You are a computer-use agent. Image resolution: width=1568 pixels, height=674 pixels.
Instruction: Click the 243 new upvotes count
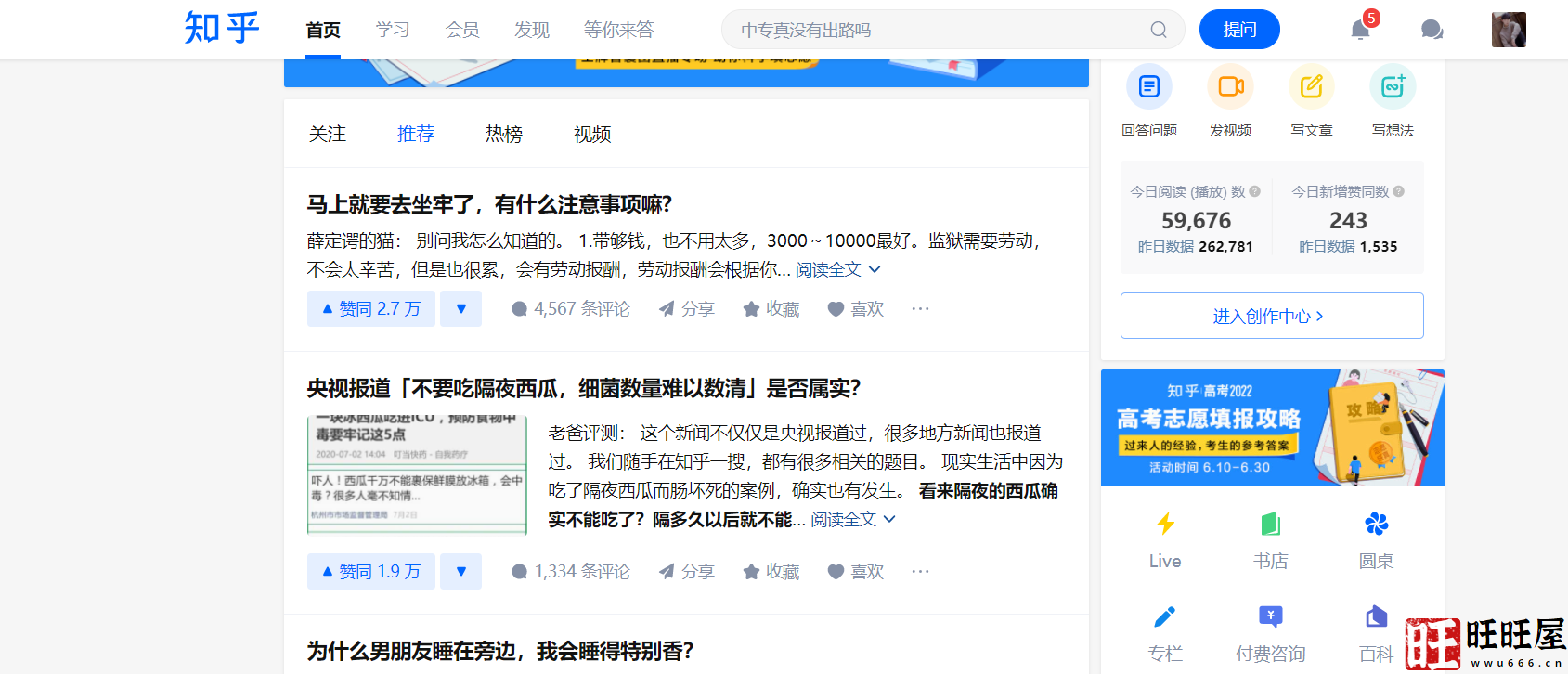click(x=1348, y=220)
